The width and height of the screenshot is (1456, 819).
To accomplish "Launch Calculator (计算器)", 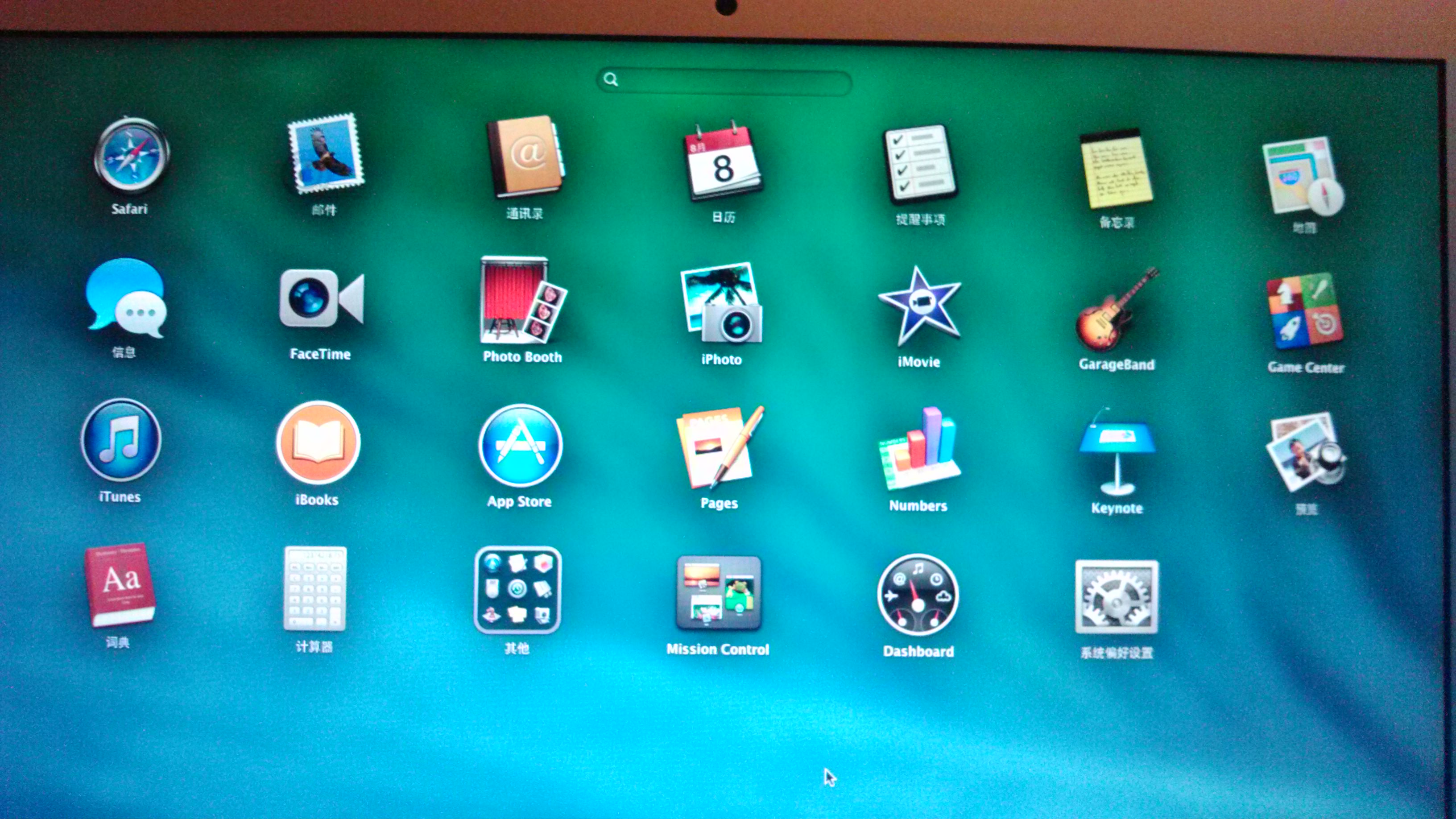I will [x=315, y=588].
